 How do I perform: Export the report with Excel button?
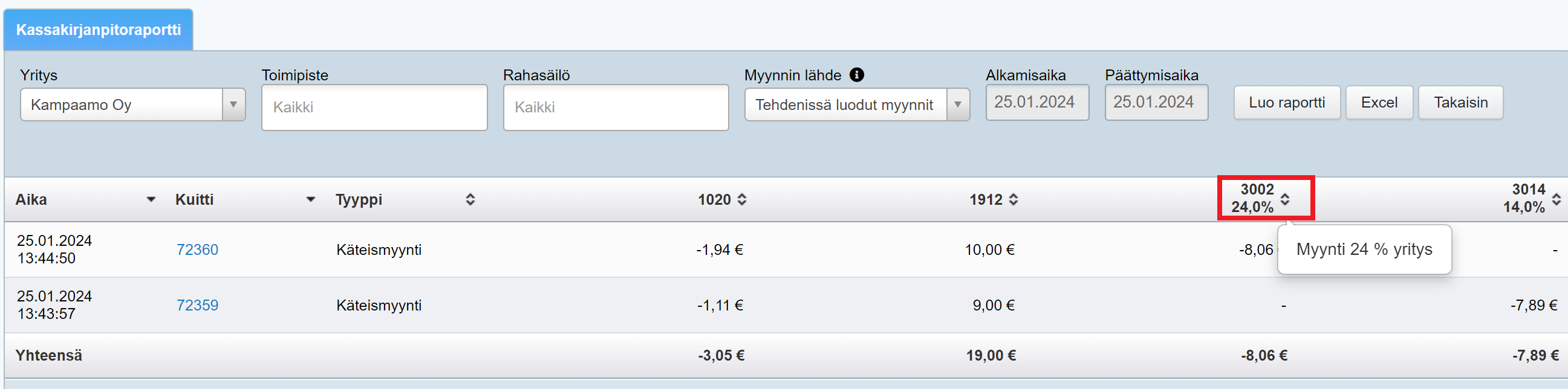1379,103
